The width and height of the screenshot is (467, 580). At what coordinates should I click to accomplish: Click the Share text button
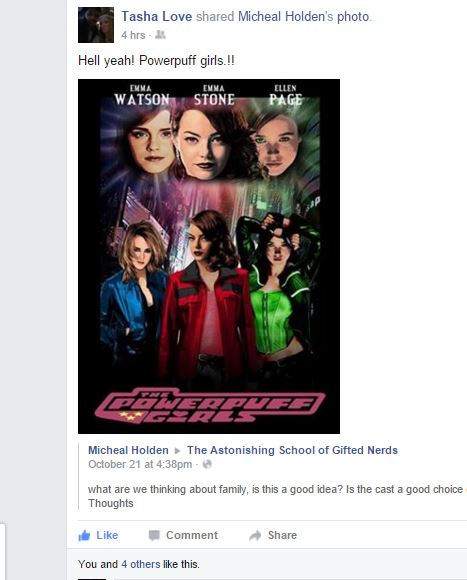pyautogui.click(x=282, y=535)
